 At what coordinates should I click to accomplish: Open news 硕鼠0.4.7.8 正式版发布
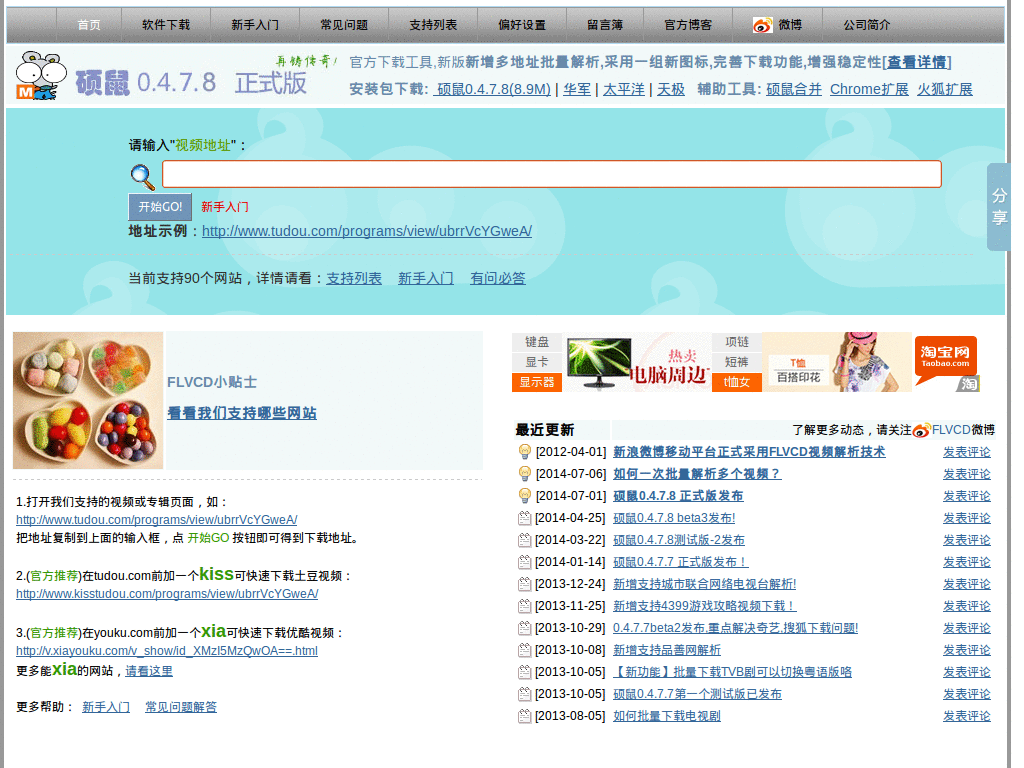(678, 496)
